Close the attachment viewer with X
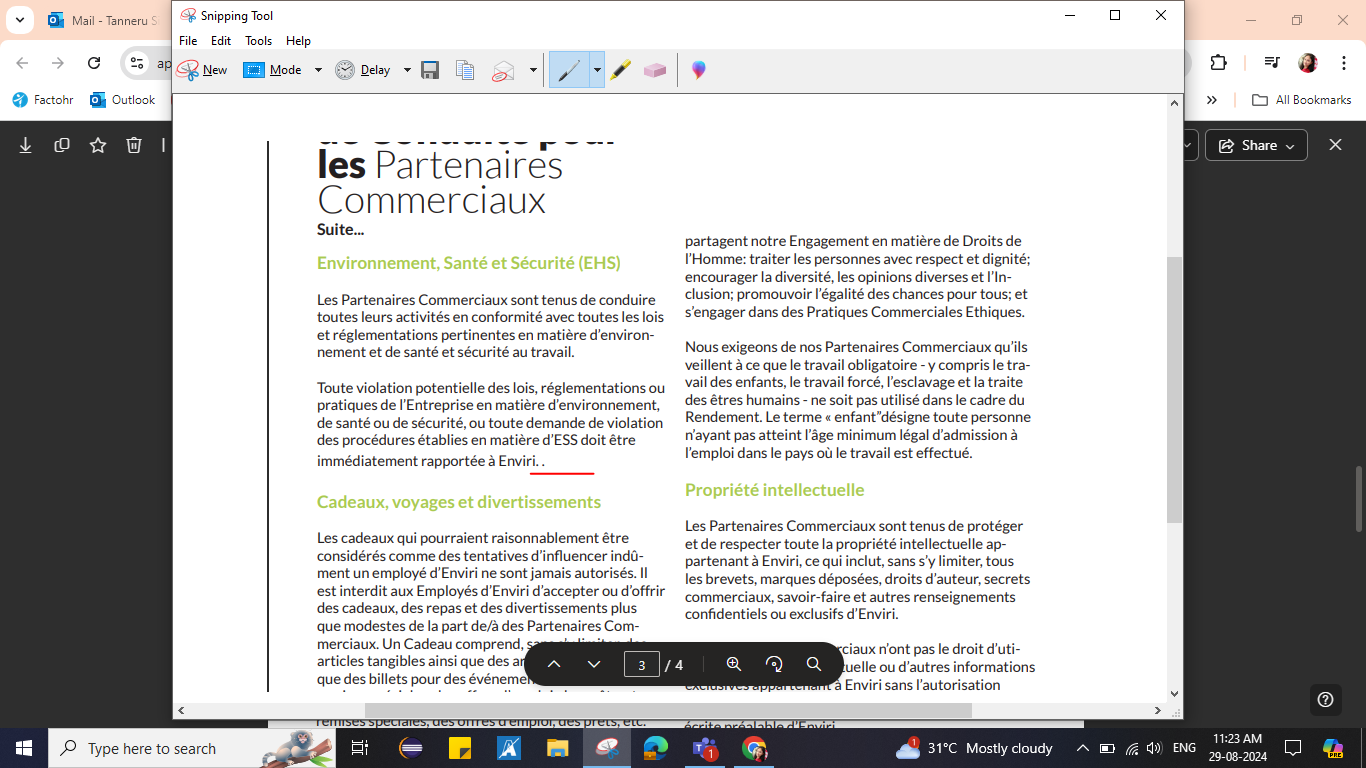This screenshot has height=768, width=1366. 1335,145
